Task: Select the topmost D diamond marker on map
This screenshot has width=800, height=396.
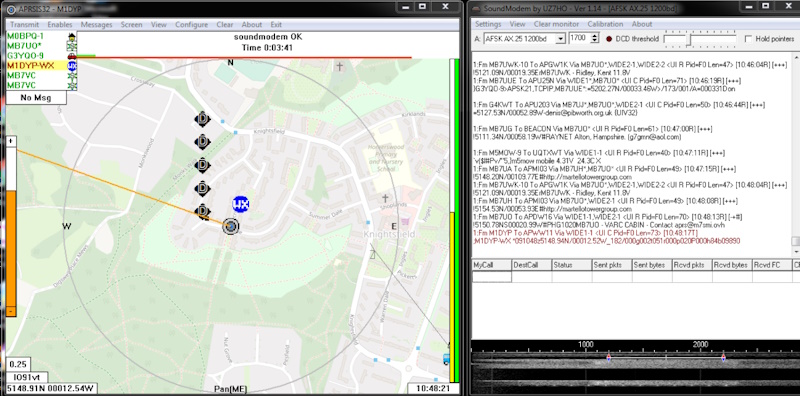Action: pyautogui.click(x=203, y=119)
